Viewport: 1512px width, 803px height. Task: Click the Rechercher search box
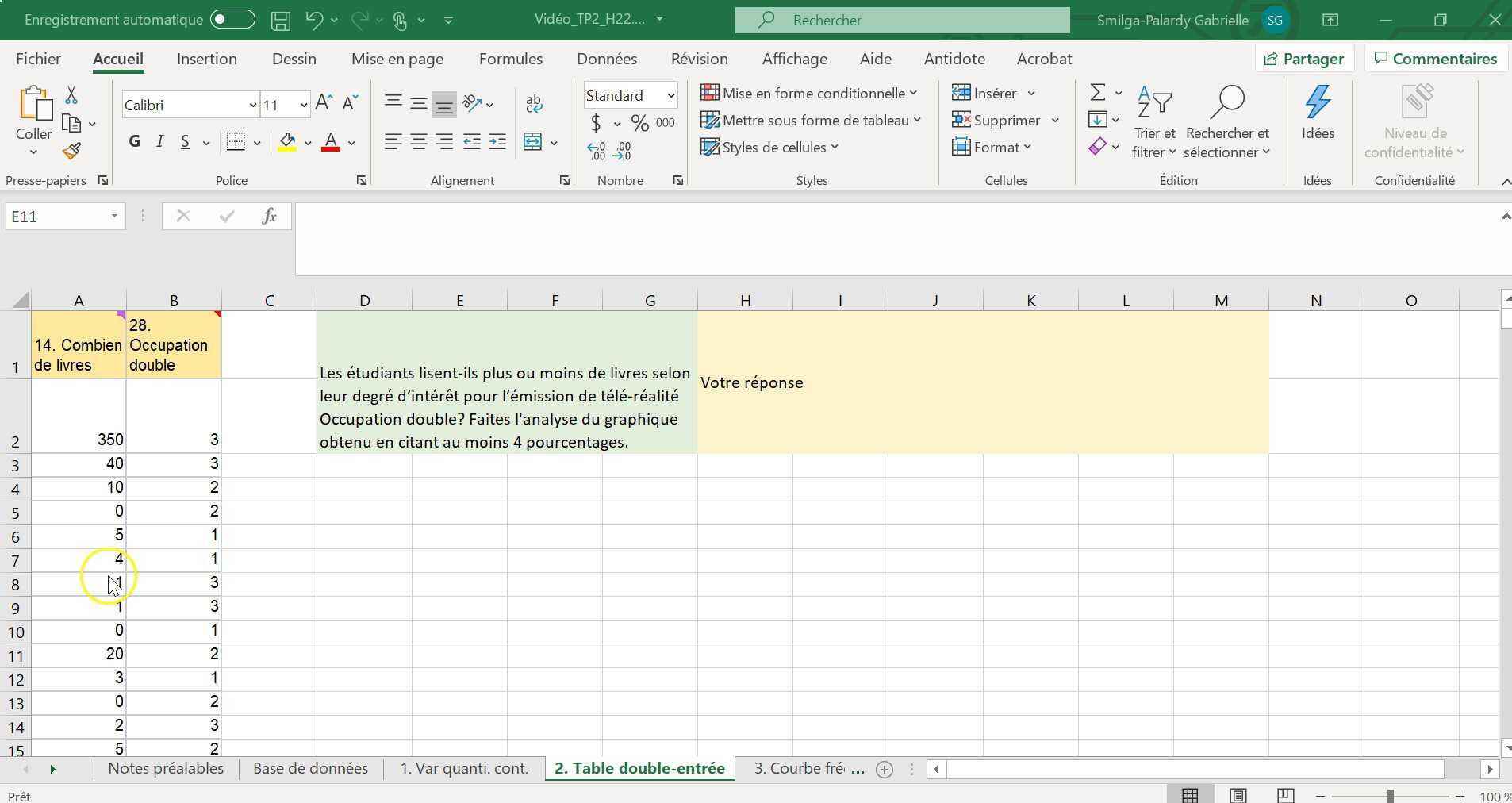pyautogui.click(x=903, y=21)
